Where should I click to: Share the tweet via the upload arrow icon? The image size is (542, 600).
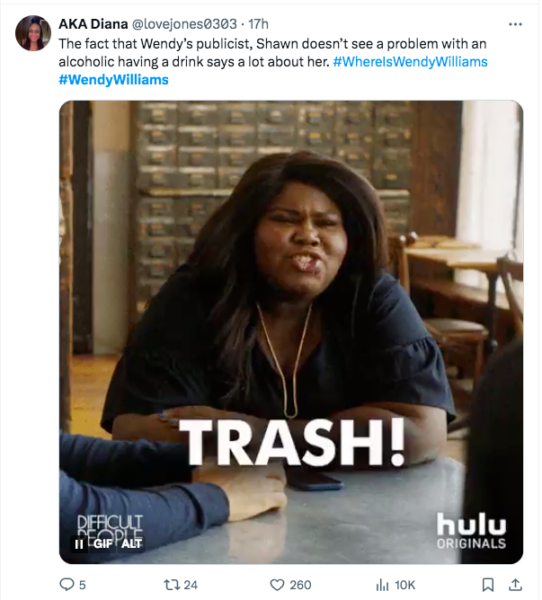[515, 584]
